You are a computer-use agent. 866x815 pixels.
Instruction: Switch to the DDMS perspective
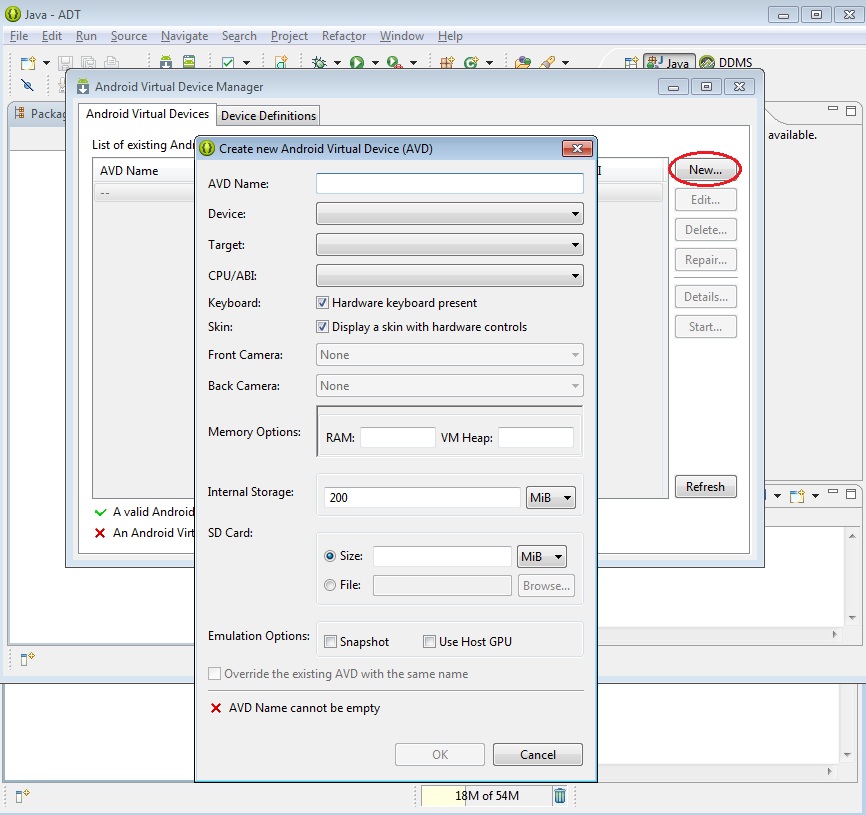726,62
